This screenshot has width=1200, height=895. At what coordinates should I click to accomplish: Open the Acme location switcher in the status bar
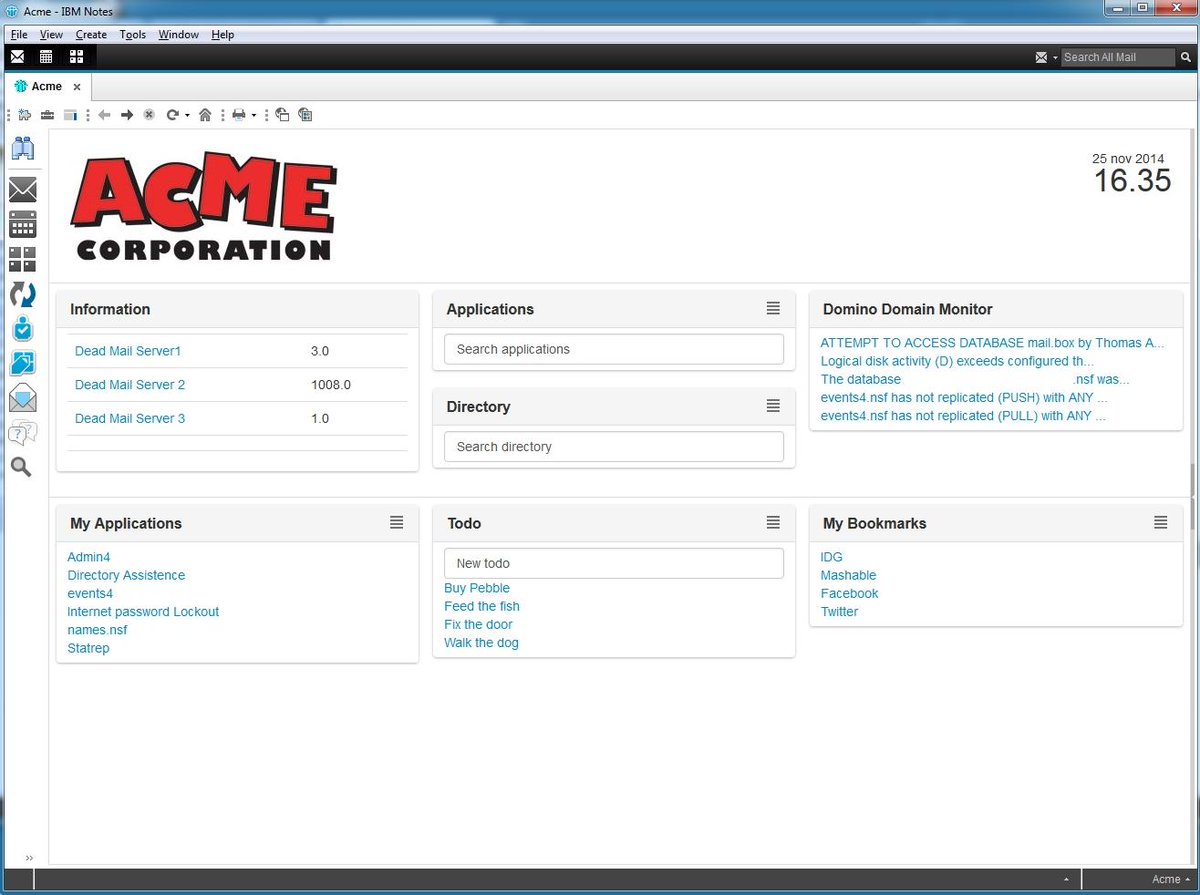[1170, 880]
